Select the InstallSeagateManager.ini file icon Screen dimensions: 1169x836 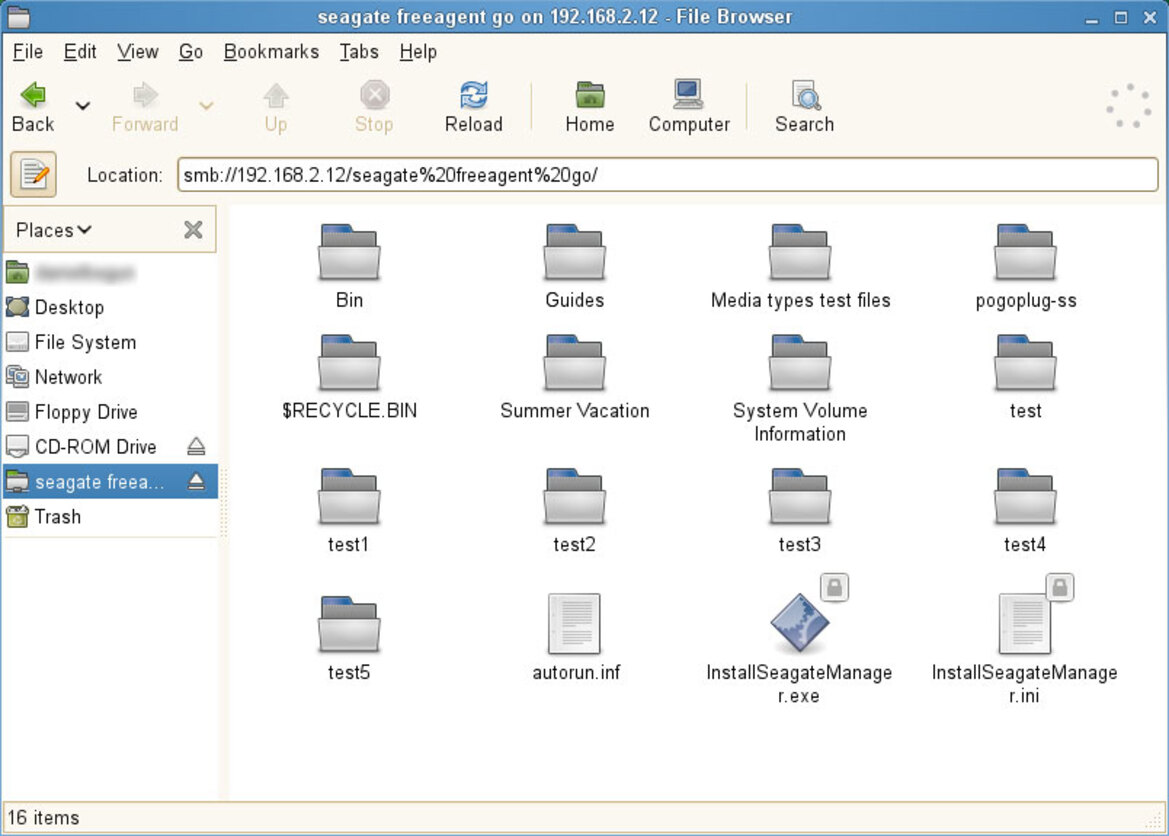(x=1025, y=624)
